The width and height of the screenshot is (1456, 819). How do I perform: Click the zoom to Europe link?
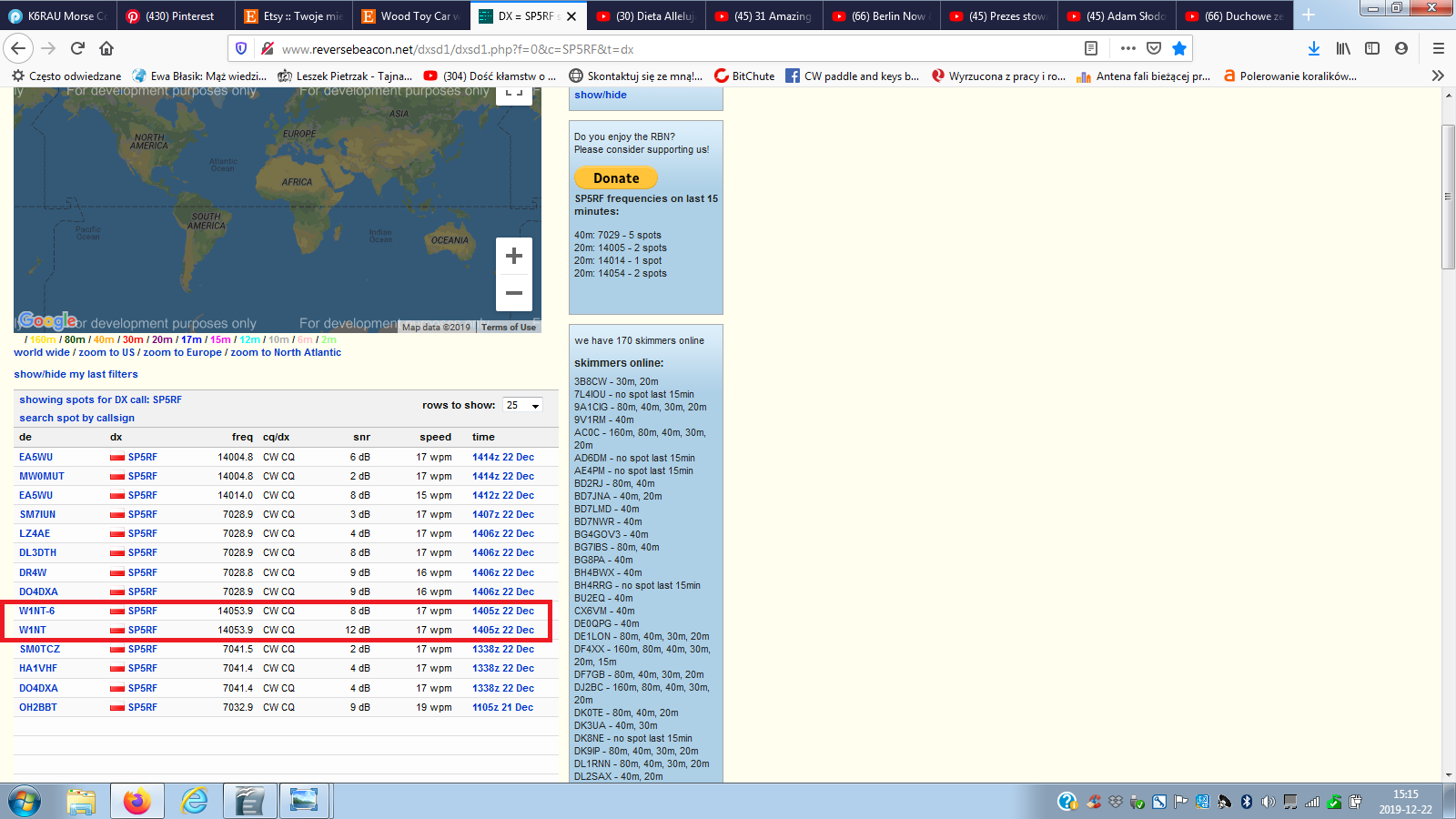pyautogui.click(x=182, y=352)
